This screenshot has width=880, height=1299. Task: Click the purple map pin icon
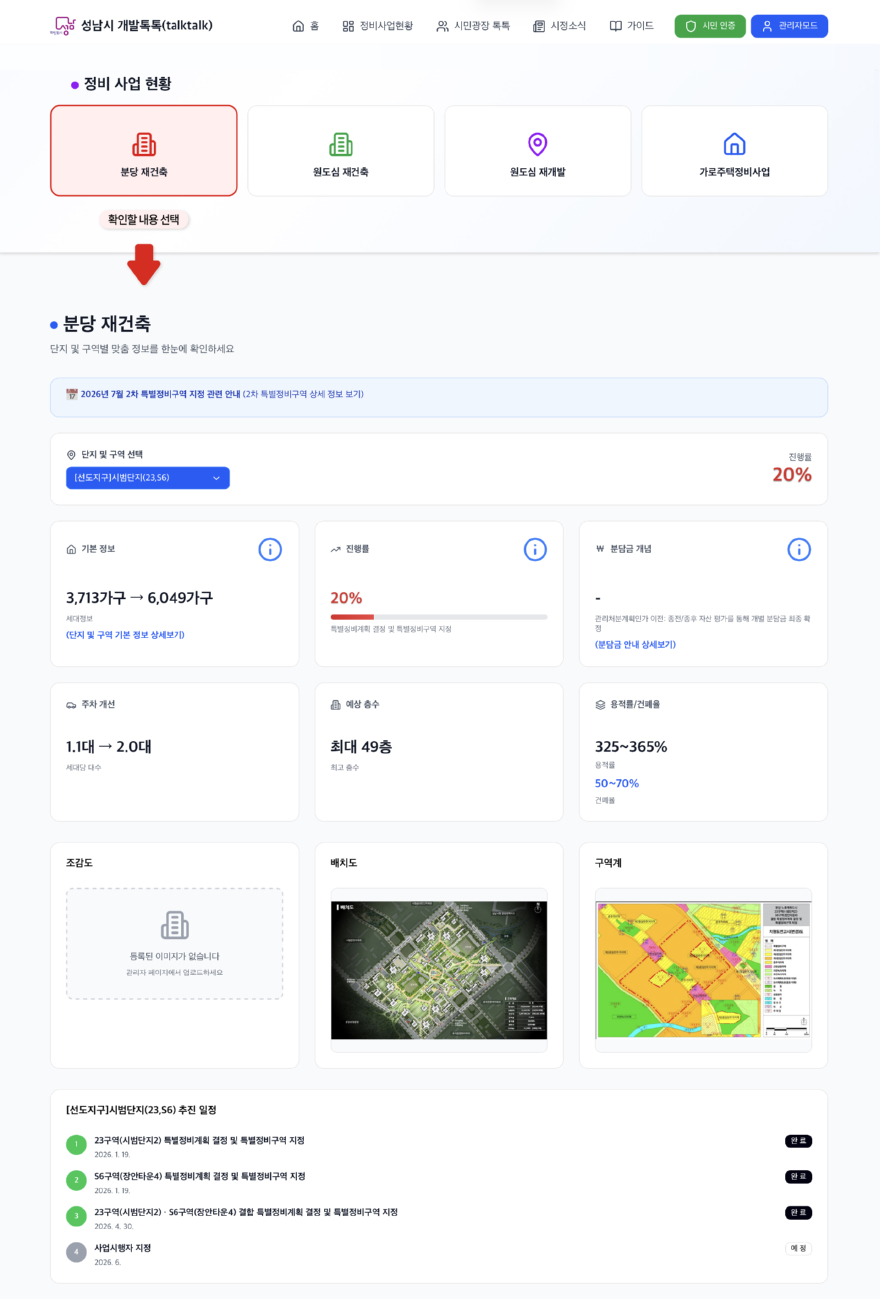538,144
